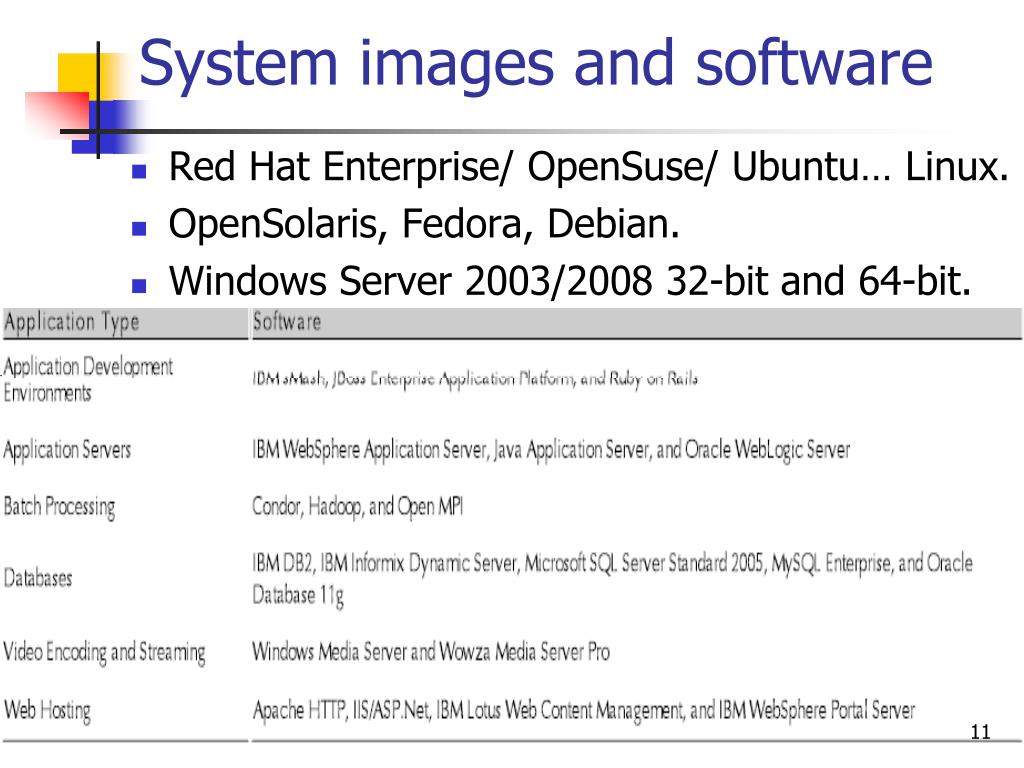Click the IBM sMash, JBoss software cell
Viewport: 1024px width, 768px height.
475,379
